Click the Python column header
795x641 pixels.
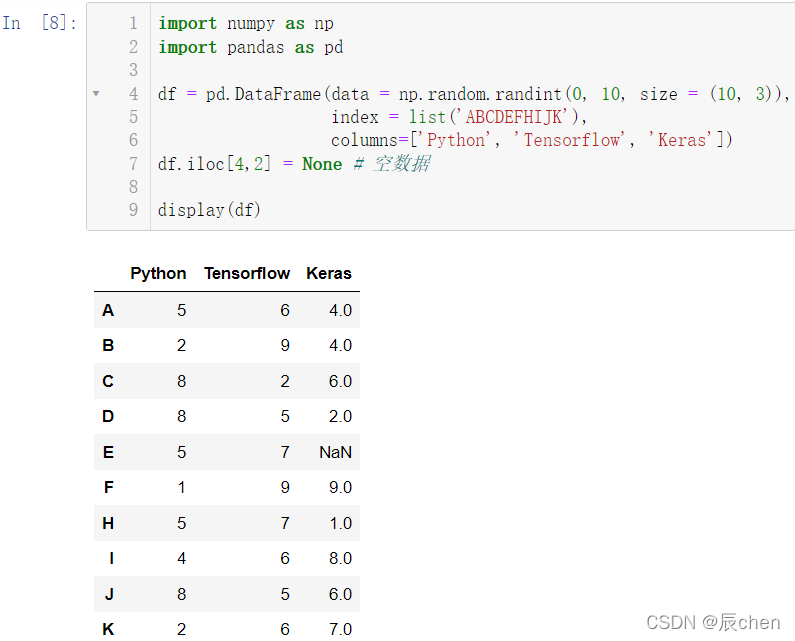[158, 273]
